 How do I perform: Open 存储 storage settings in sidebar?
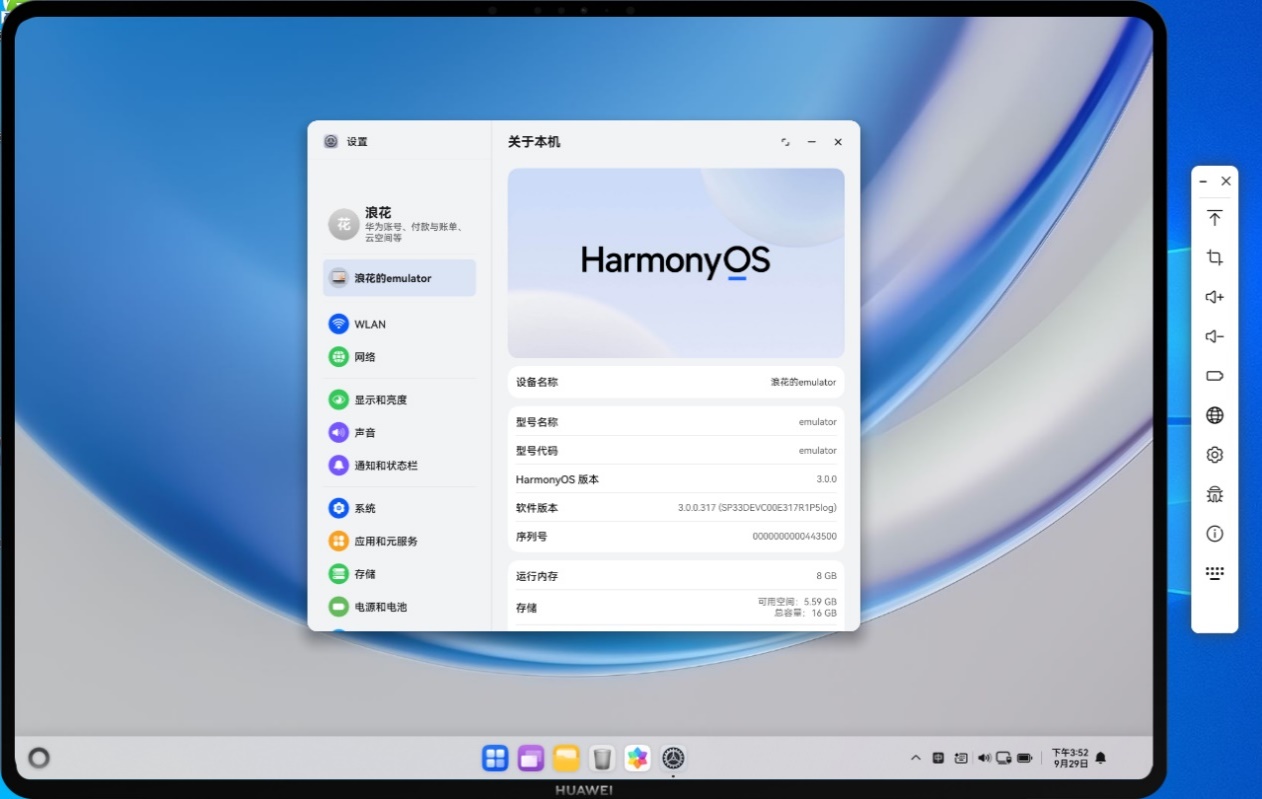click(x=399, y=574)
